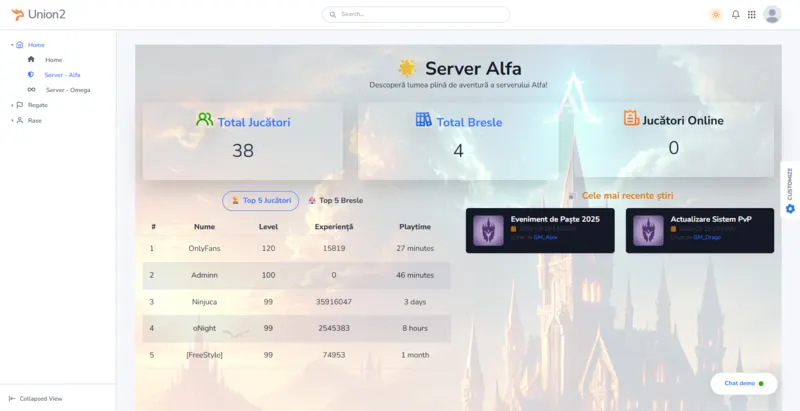The image size is (800, 411).
Task: Collapse the Home section arrow
Action: pyautogui.click(x=12, y=45)
